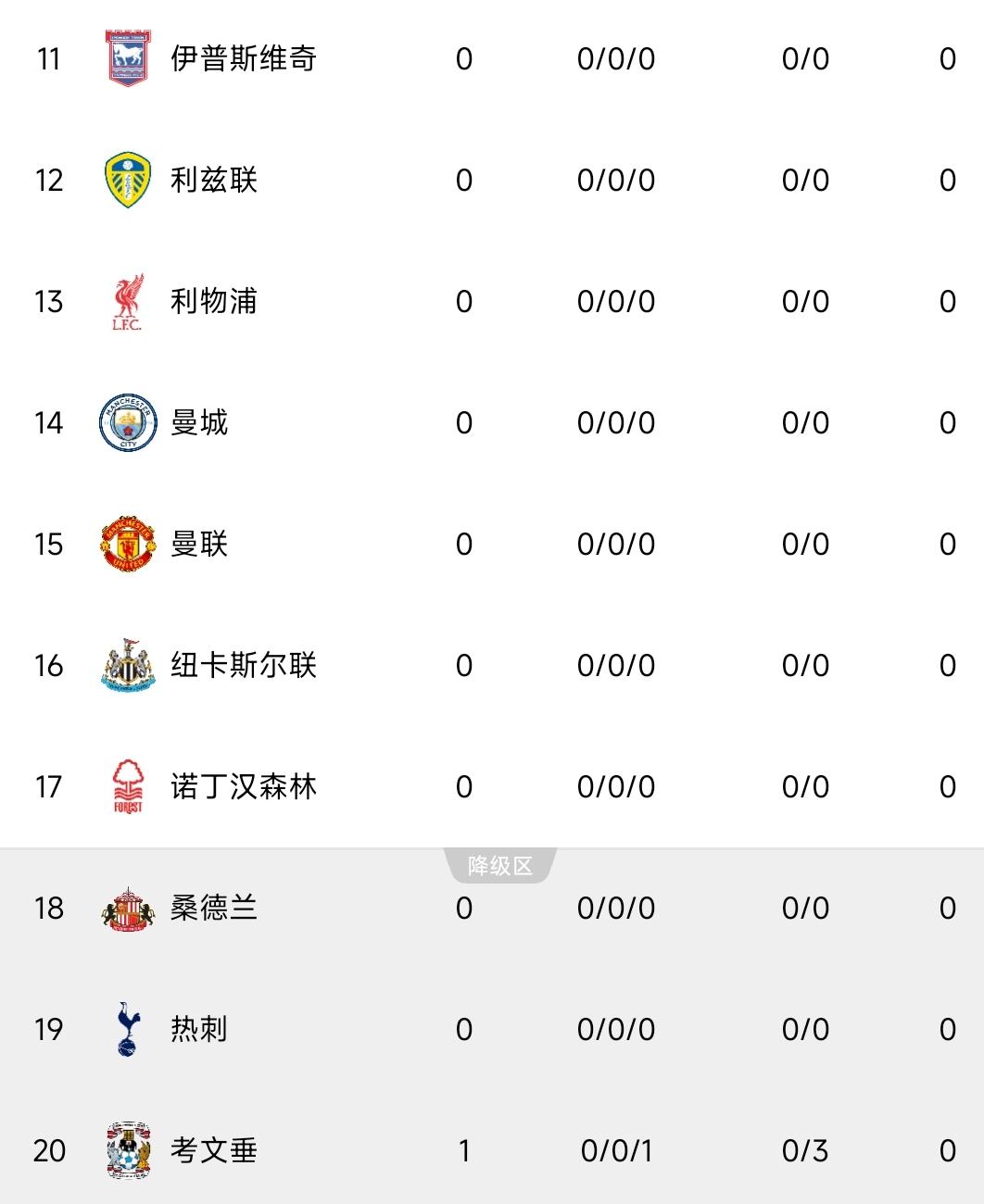This screenshot has height=1204, width=984.
Task: View 利物浦 team details
Action: pos(214,302)
